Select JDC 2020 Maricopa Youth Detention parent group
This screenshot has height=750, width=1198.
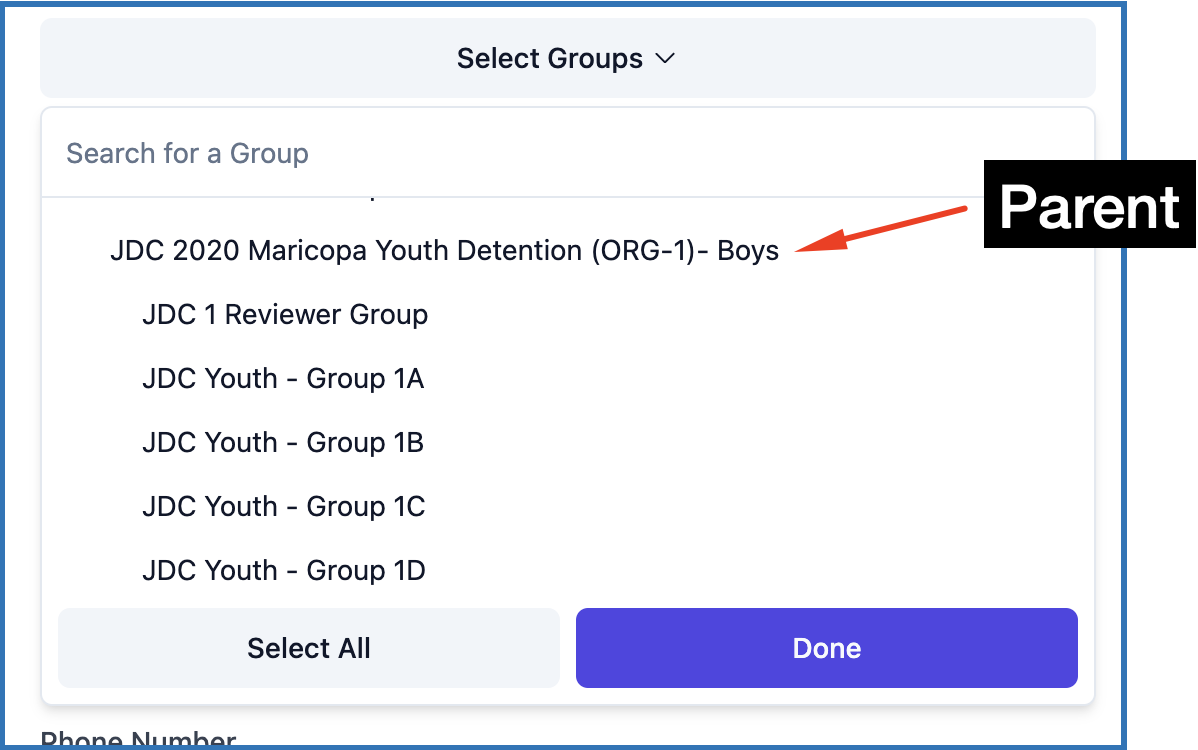(x=444, y=251)
